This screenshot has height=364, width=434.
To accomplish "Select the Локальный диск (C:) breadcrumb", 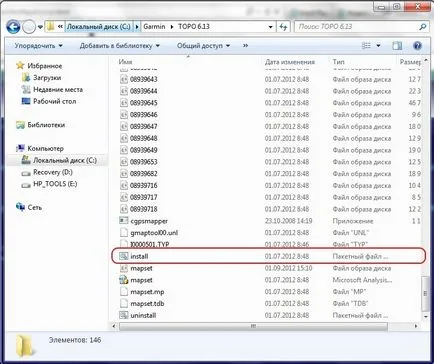I will [99, 27].
